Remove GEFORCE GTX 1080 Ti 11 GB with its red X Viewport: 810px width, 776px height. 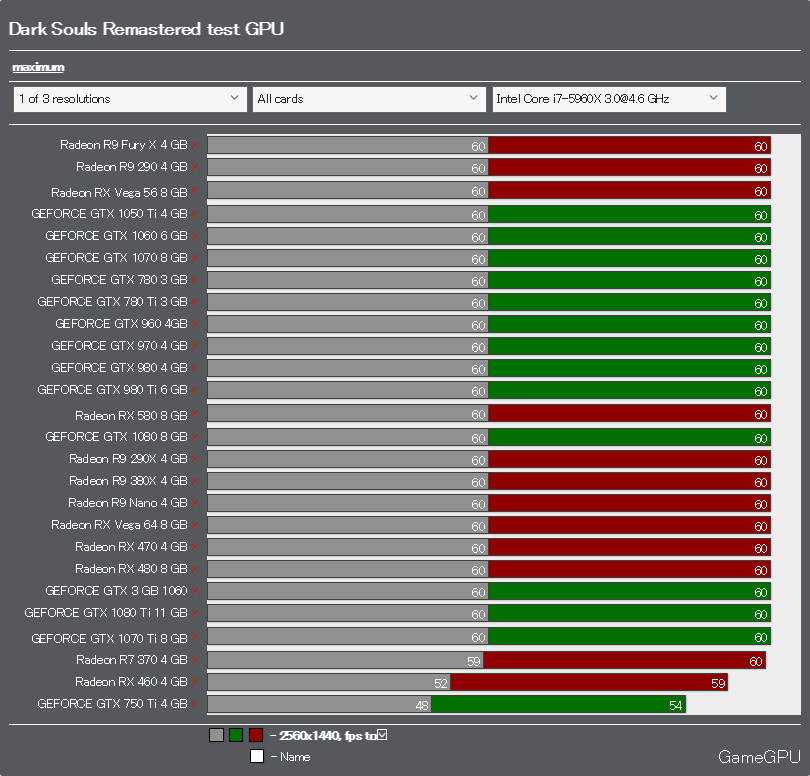pos(195,613)
